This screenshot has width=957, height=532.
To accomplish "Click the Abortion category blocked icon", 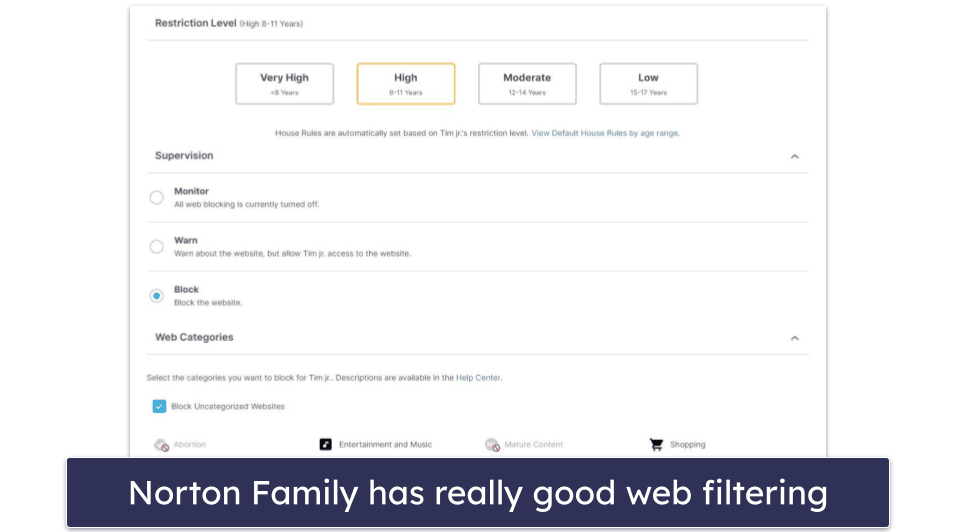I will (x=161, y=445).
